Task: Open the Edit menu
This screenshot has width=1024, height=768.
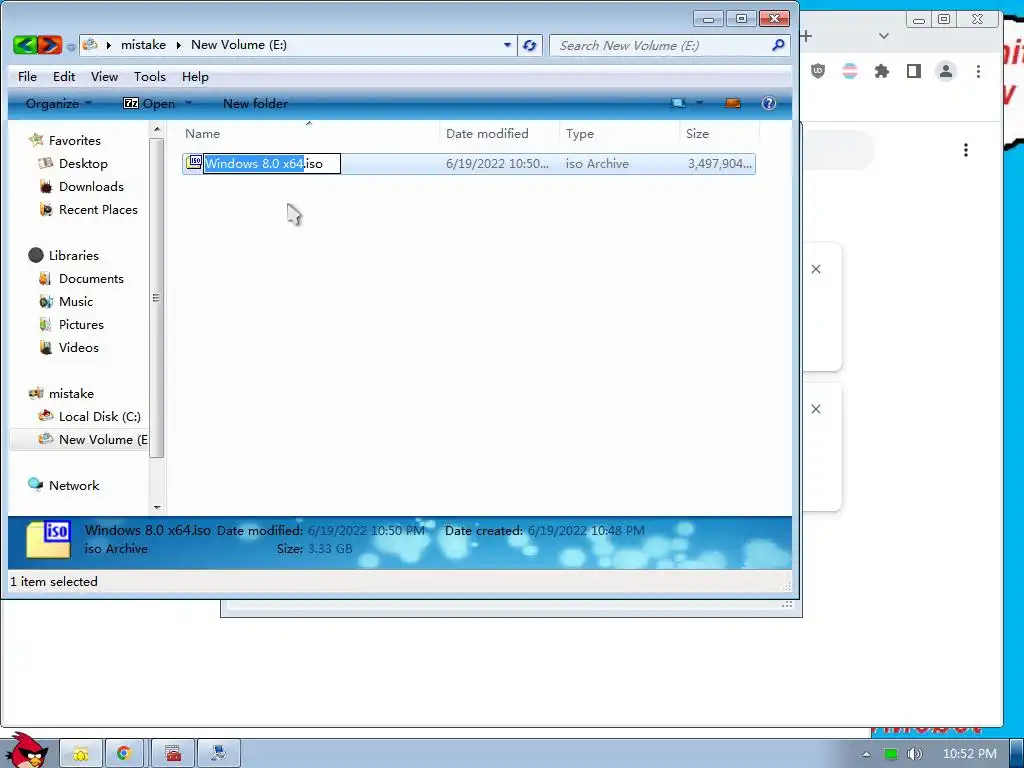Action: (x=64, y=76)
